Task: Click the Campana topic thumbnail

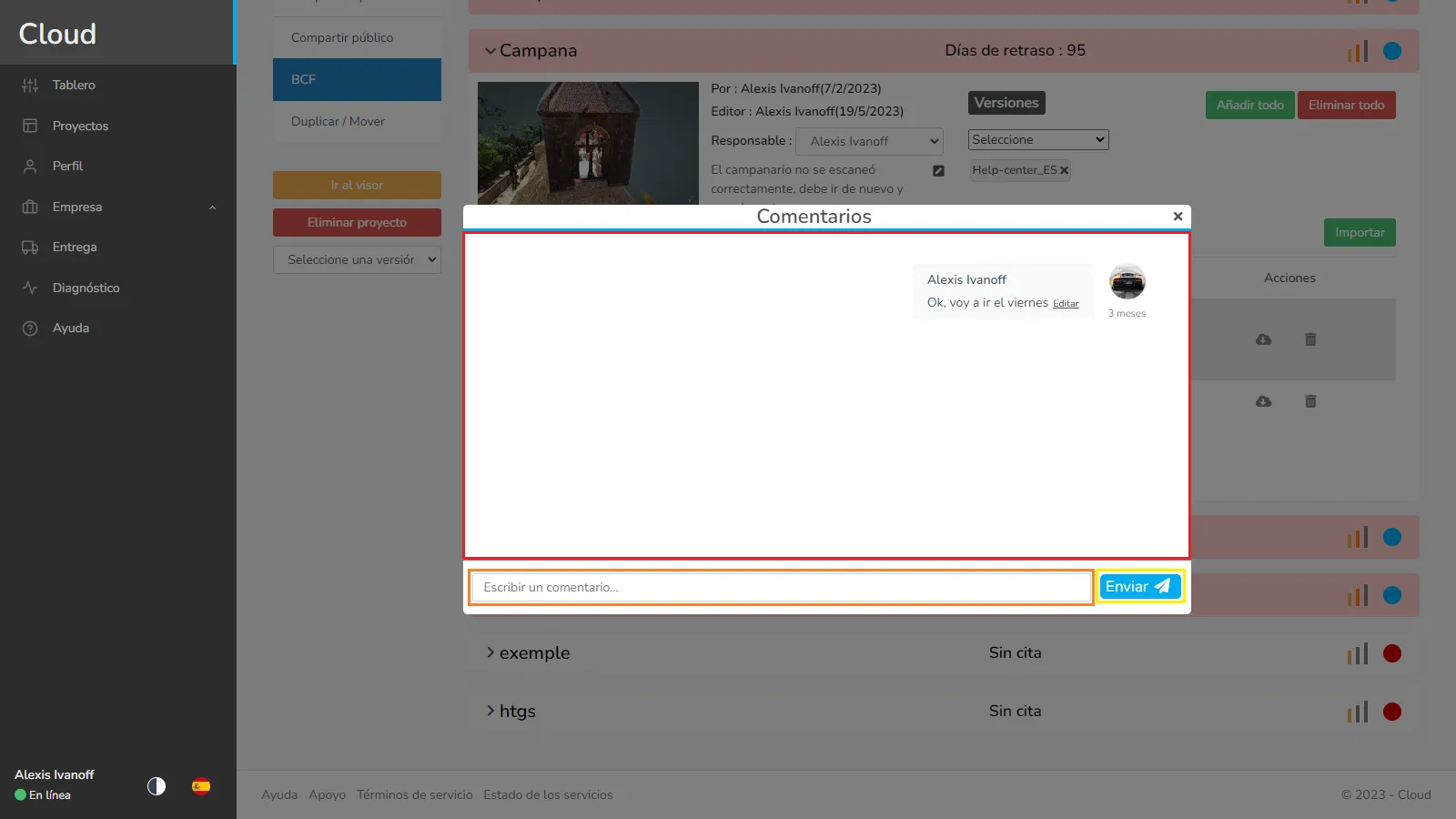Action: pos(588,143)
